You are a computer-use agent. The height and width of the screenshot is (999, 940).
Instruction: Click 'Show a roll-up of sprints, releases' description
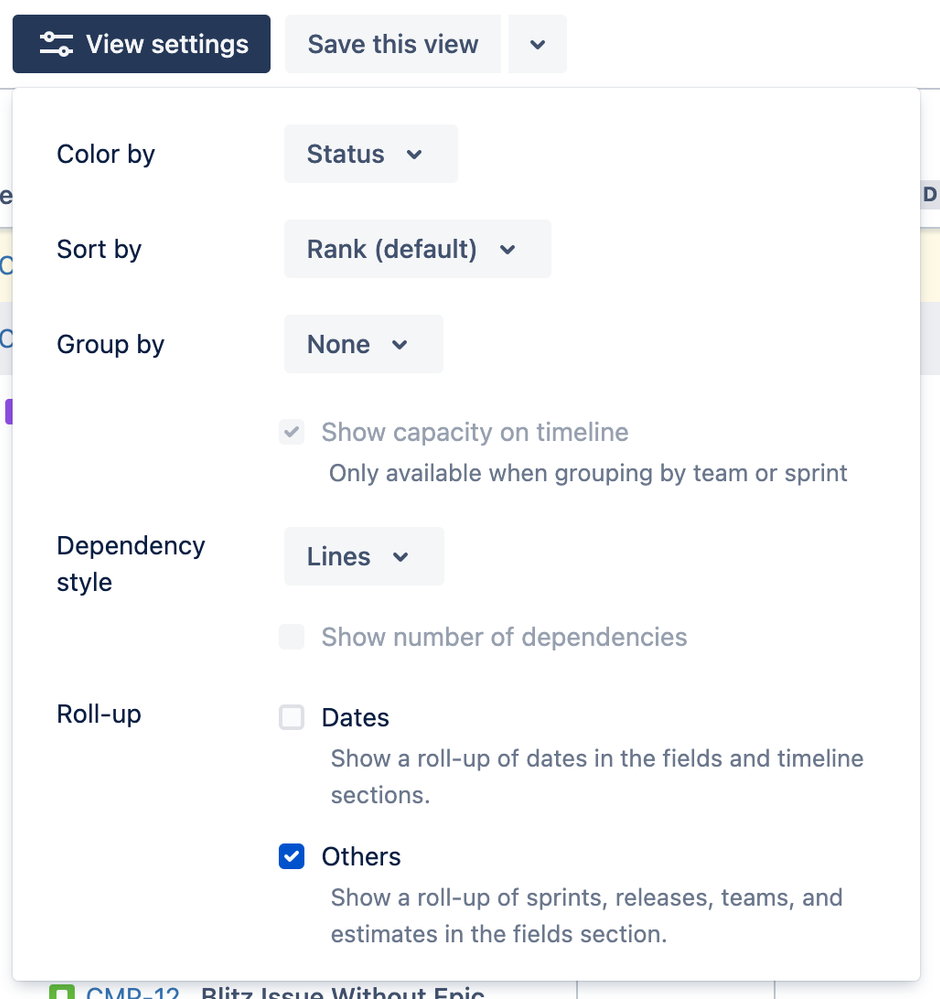(x=587, y=916)
